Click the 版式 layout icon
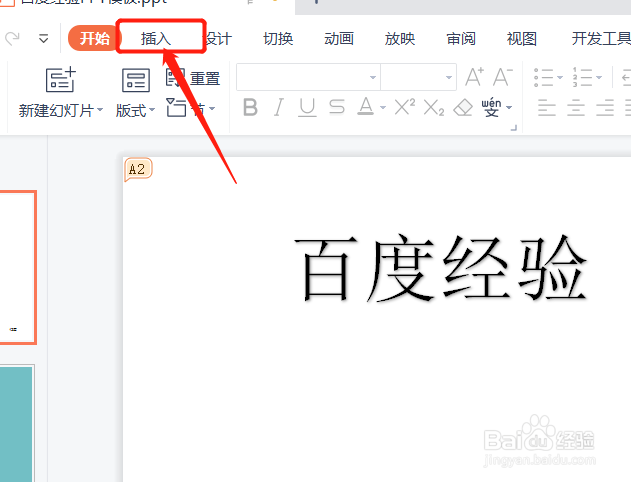The height and width of the screenshot is (482, 631). click(136, 80)
